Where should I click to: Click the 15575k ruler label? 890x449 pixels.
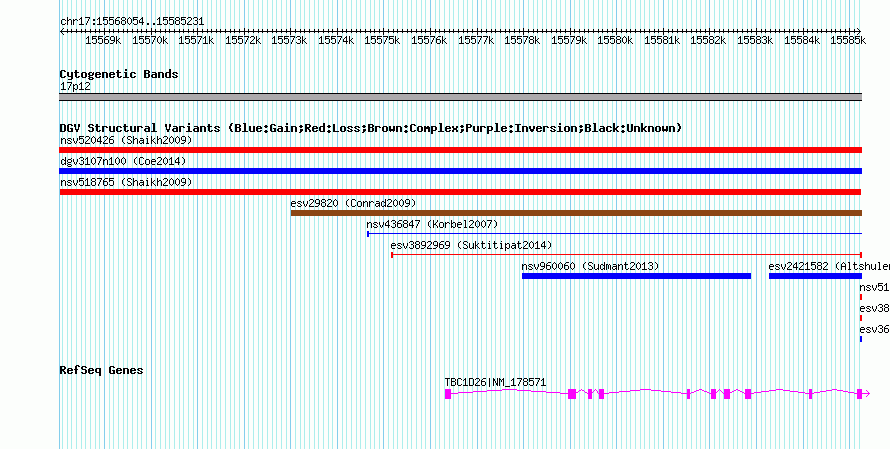pos(383,40)
